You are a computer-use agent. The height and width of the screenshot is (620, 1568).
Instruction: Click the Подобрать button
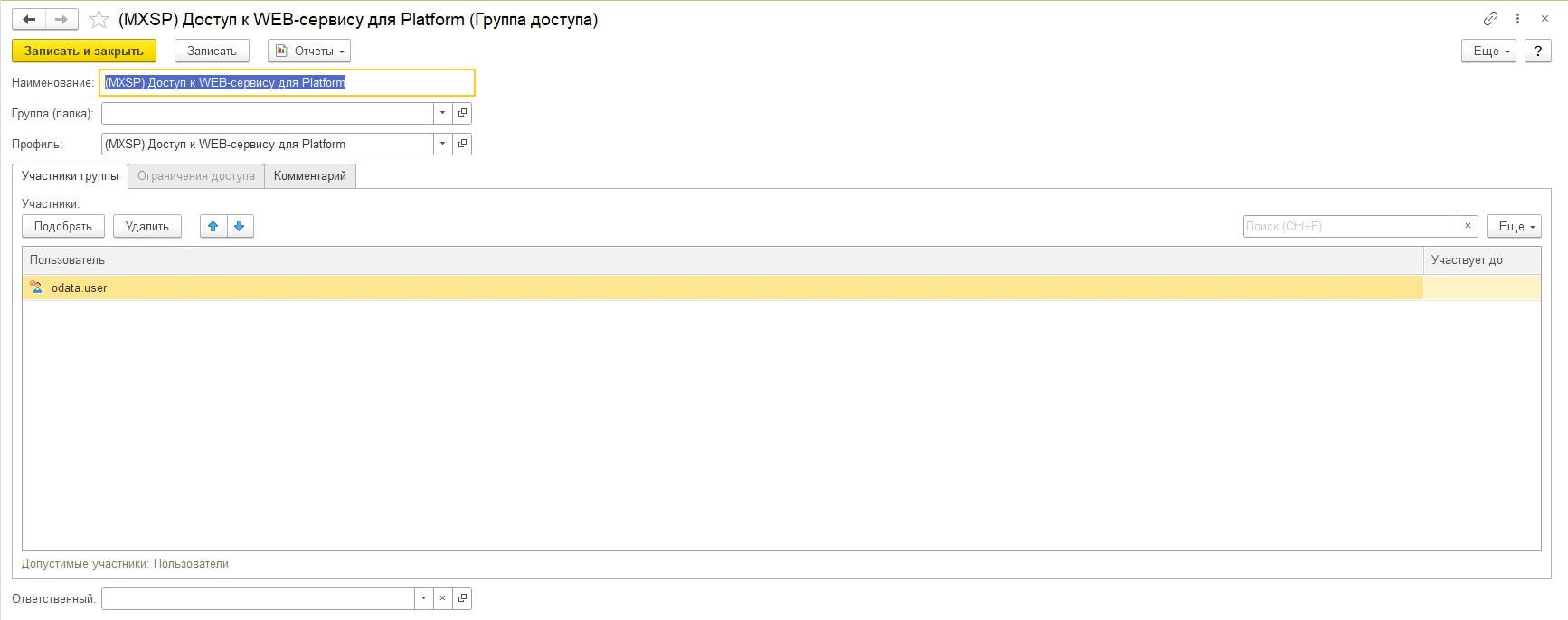coord(63,226)
